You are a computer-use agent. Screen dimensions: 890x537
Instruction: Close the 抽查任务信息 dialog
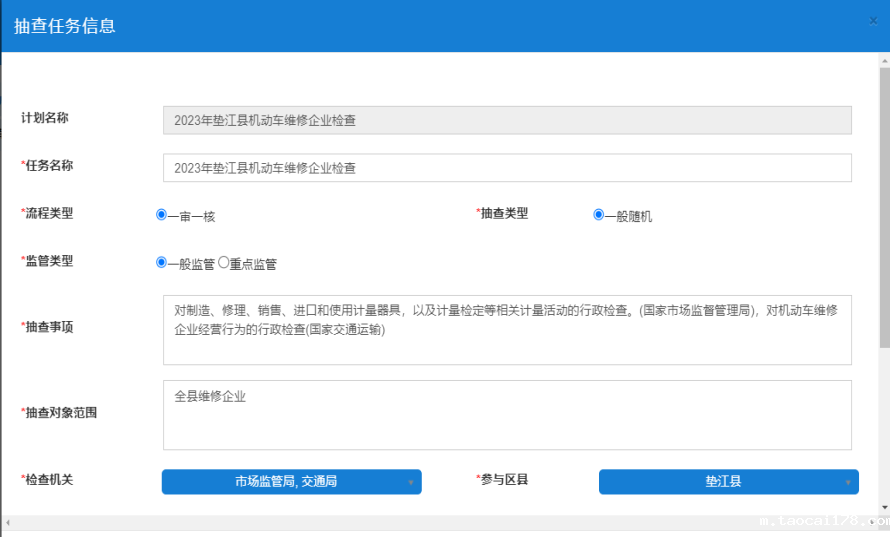[873, 21]
